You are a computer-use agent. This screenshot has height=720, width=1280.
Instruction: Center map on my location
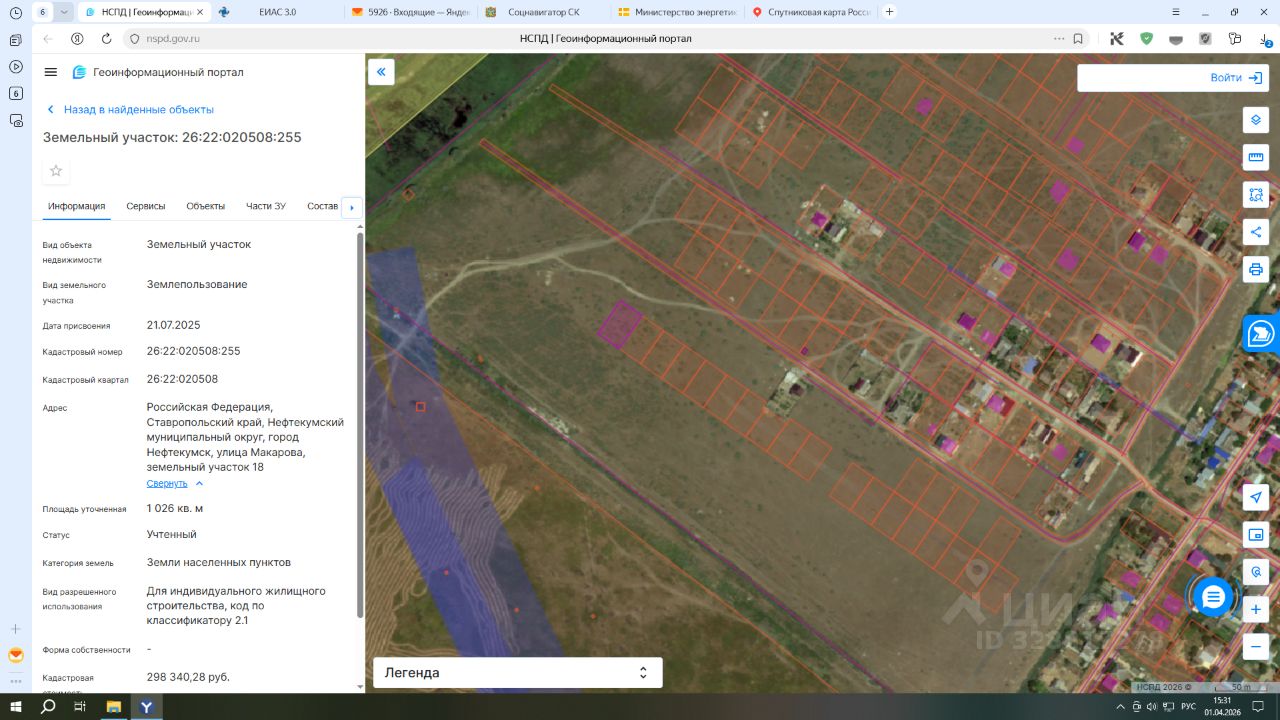tap(1256, 497)
